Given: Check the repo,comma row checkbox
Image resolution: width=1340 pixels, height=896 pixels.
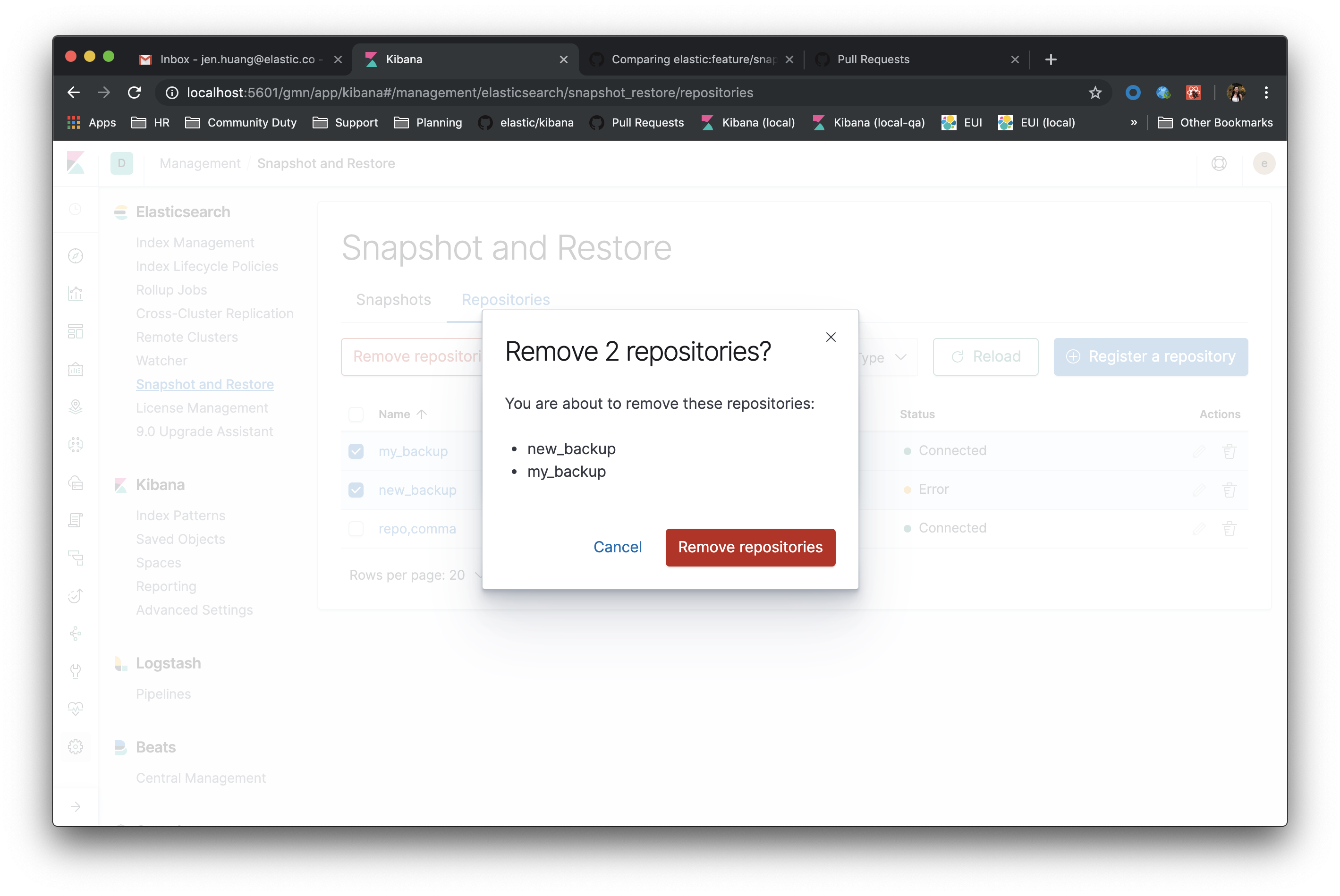Looking at the screenshot, I should pos(356,529).
